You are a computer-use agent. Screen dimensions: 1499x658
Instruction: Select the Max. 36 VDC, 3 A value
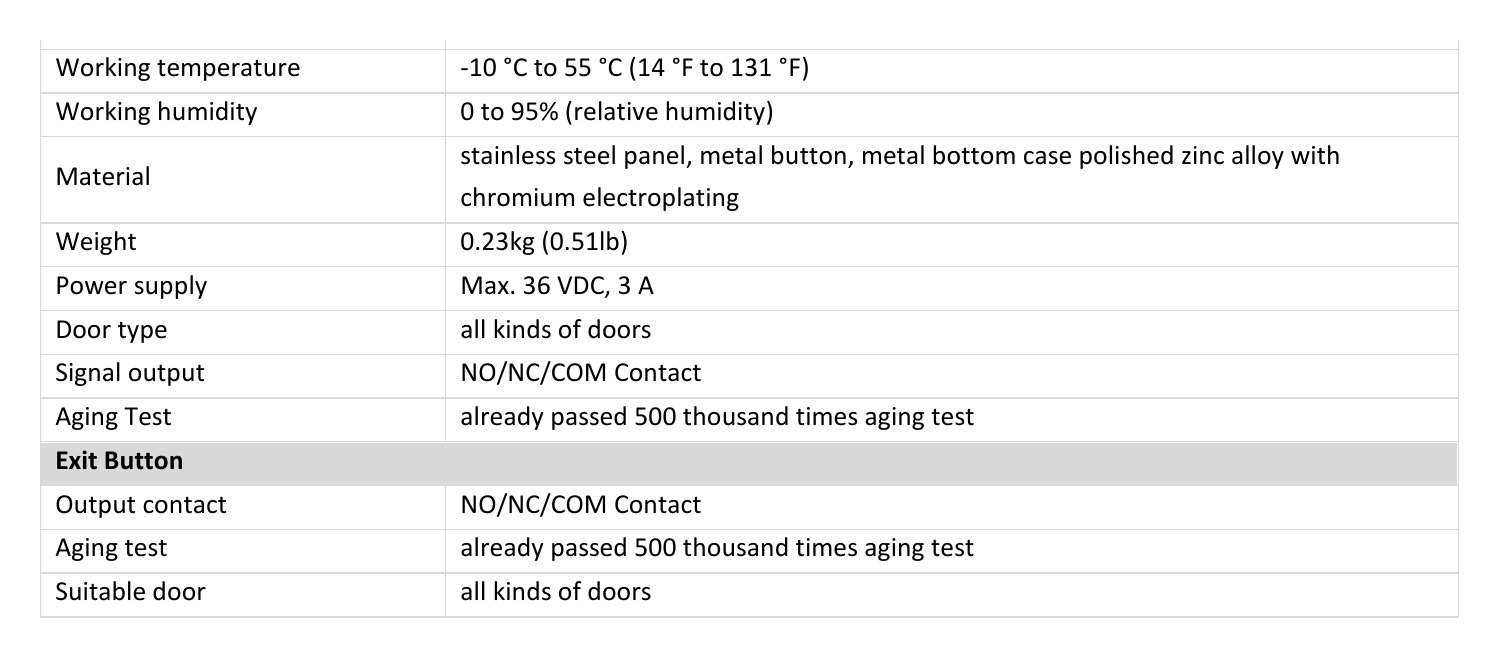557,286
